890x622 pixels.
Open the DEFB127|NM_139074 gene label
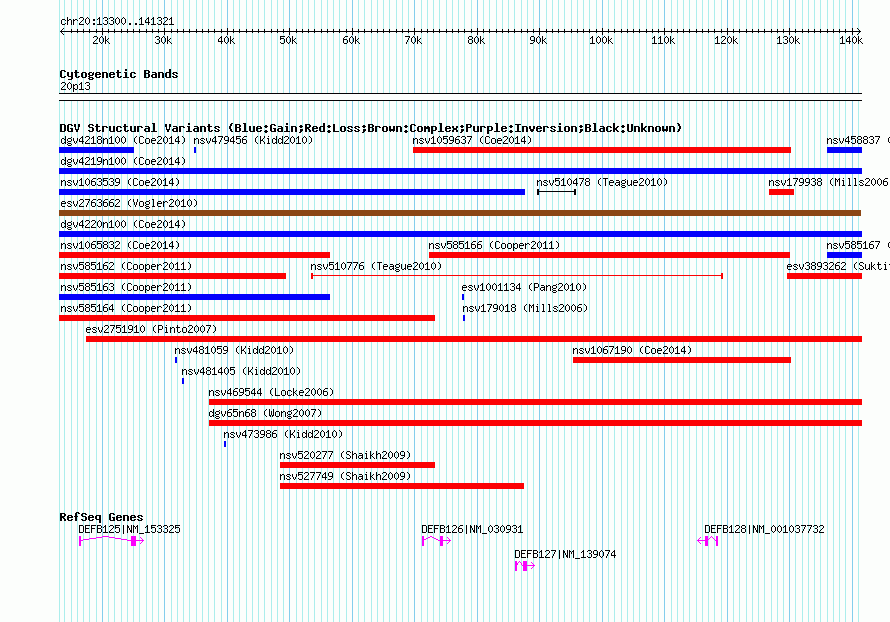[x=565, y=554]
